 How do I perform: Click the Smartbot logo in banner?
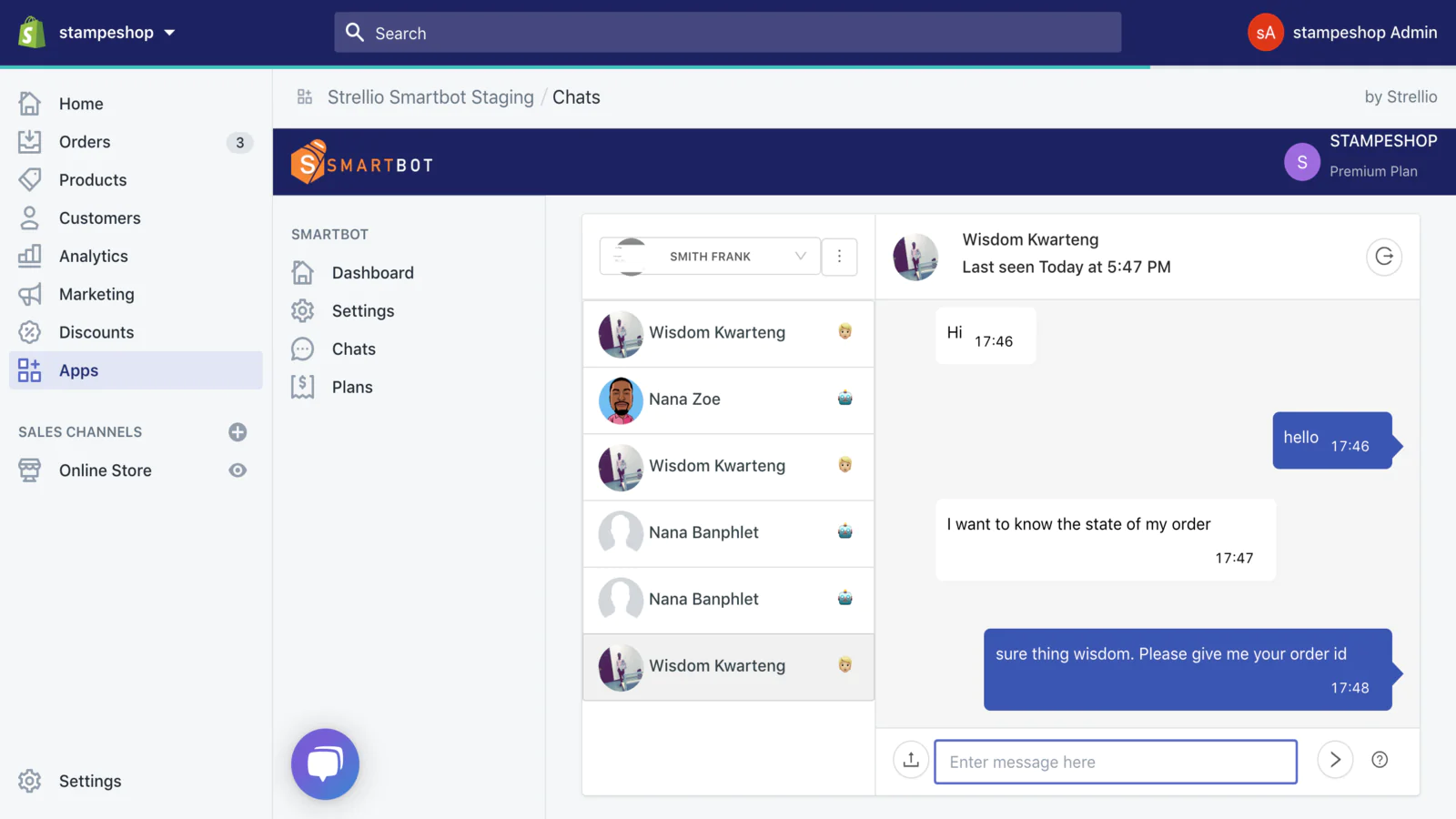point(362,163)
